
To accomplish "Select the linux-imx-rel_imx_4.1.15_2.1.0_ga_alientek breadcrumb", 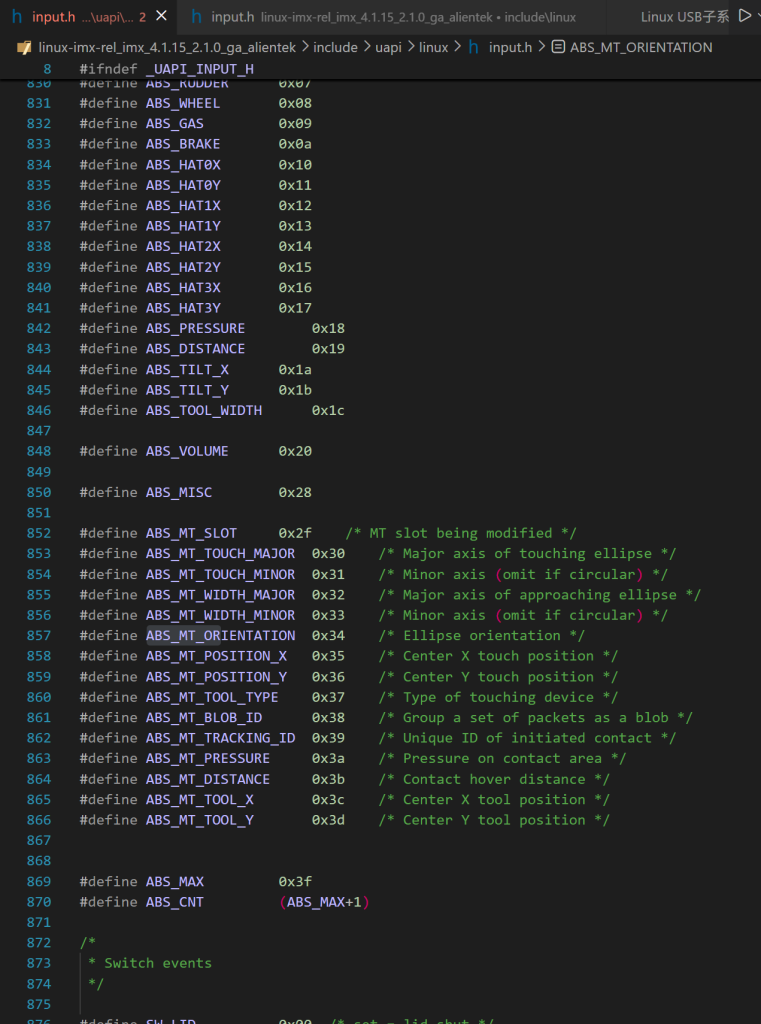I will pyautogui.click(x=167, y=48).
